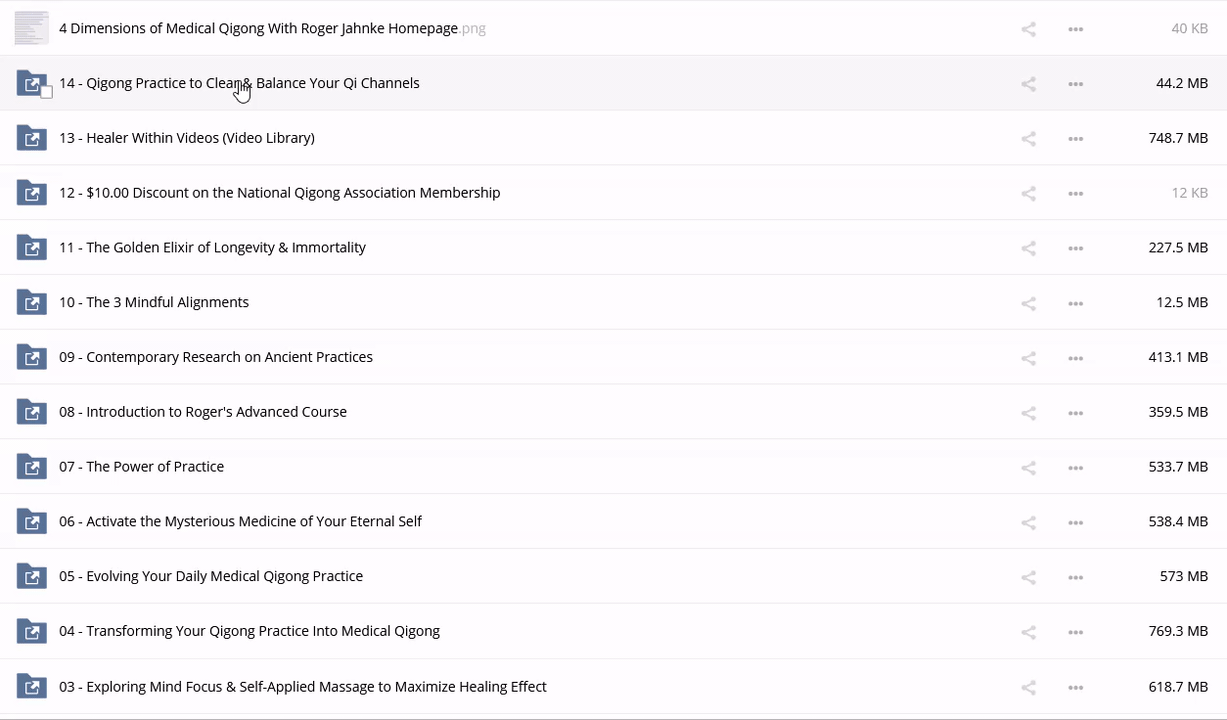Tick the checkbox on folder 14 Qigong Practice
Image resolution: width=1227 pixels, height=720 pixels.
[46, 93]
